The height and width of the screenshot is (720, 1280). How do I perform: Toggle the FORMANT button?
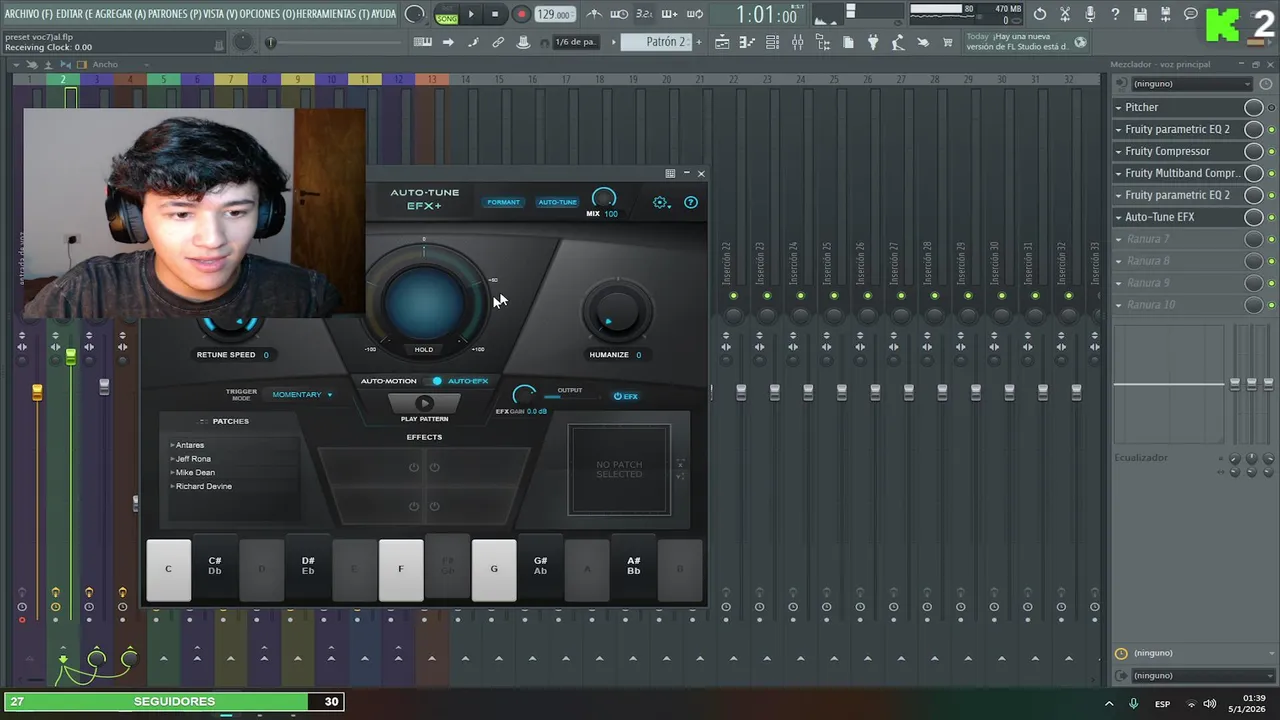[x=503, y=202]
